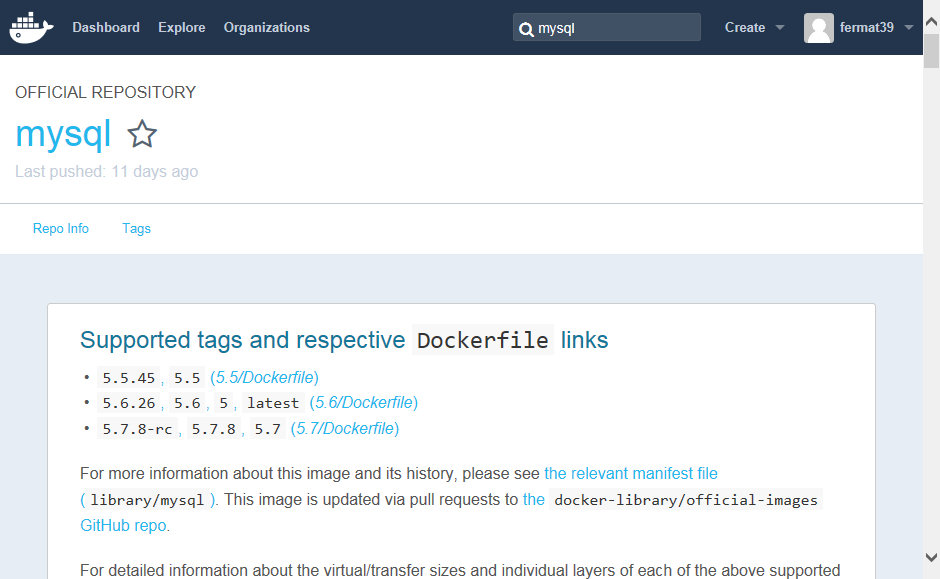Star the mysql repository
The width and height of the screenshot is (940, 579).
pyautogui.click(x=142, y=134)
